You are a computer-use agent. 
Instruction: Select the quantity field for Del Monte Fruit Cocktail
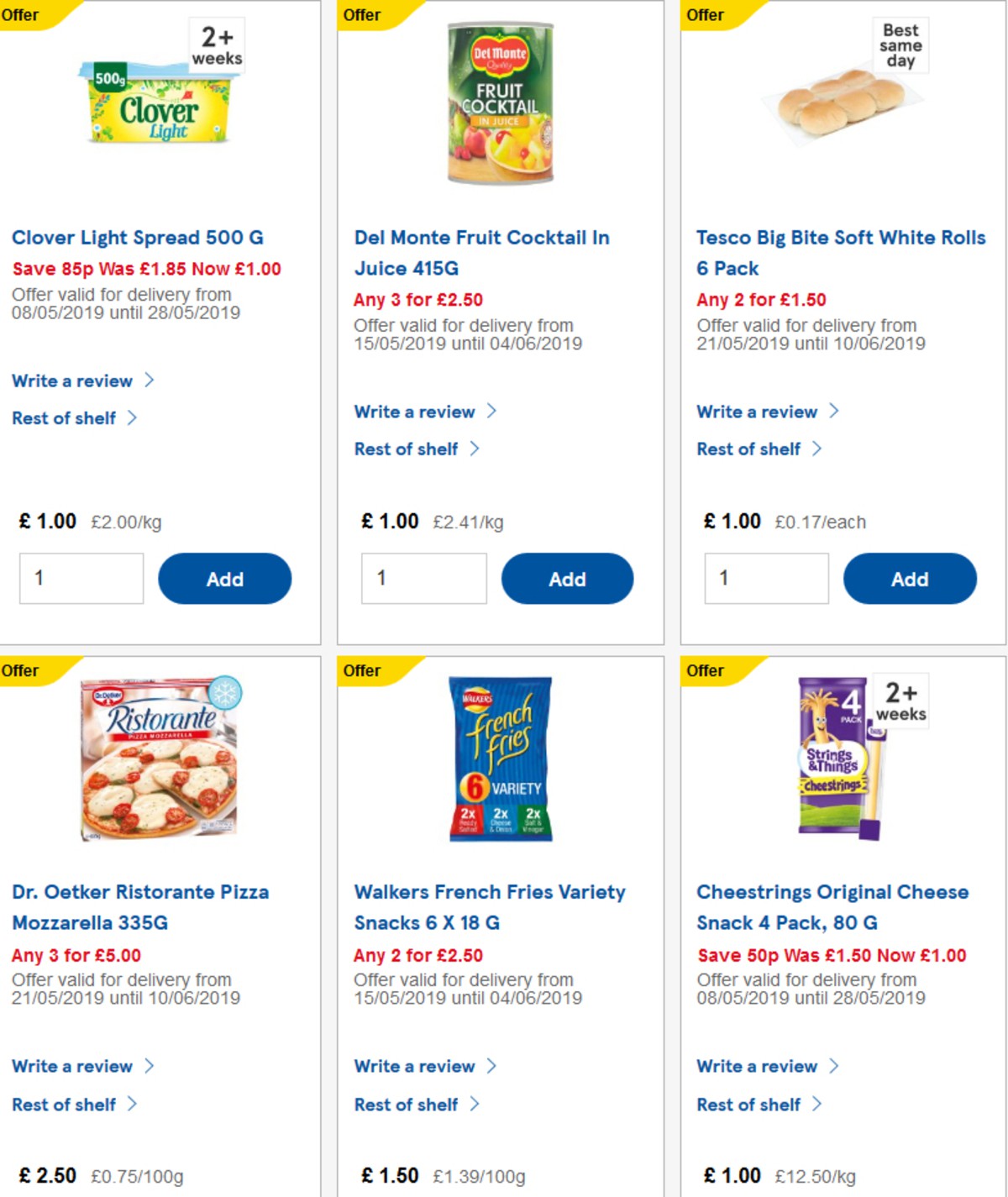(424, 578)
